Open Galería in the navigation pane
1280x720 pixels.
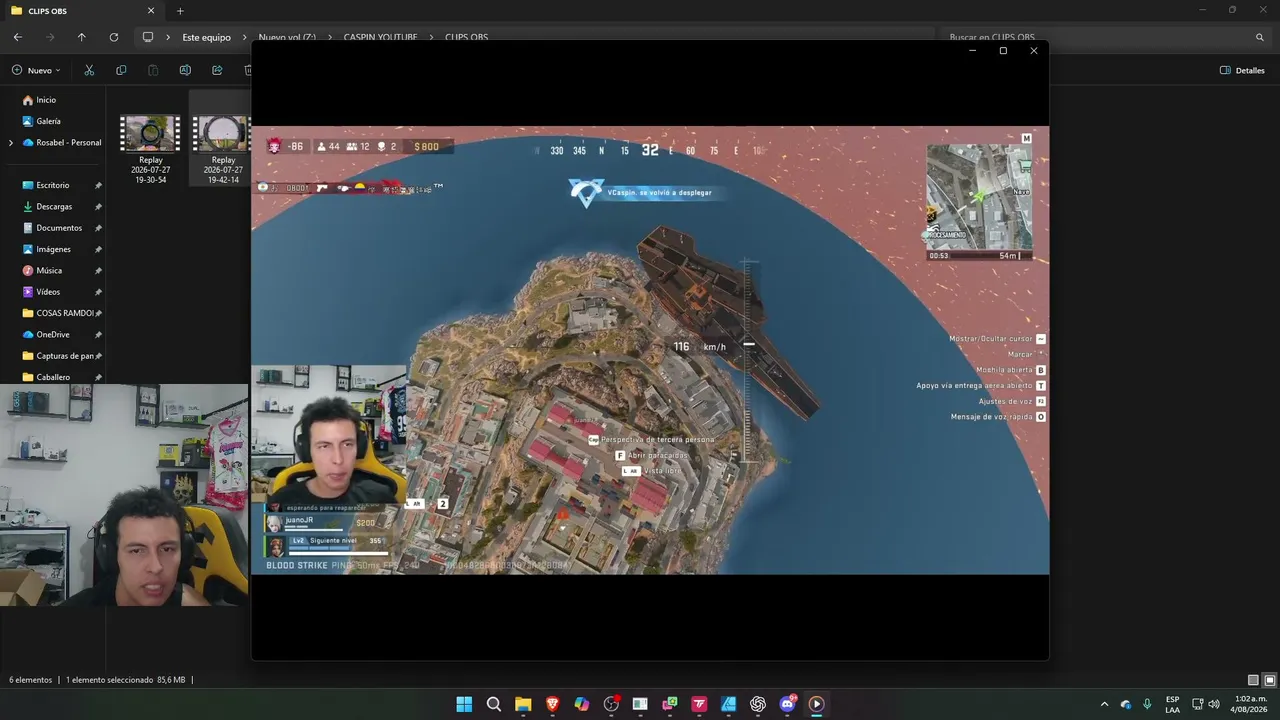pyautogui.click(x=48, y=121)
